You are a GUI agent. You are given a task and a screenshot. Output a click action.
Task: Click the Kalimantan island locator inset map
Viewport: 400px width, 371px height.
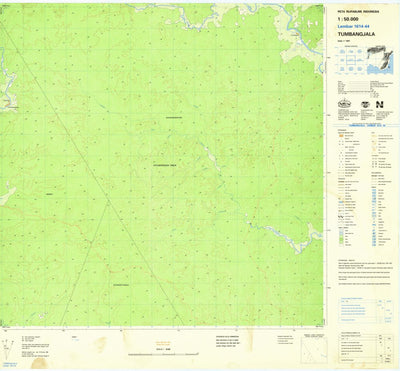(380, 60)
